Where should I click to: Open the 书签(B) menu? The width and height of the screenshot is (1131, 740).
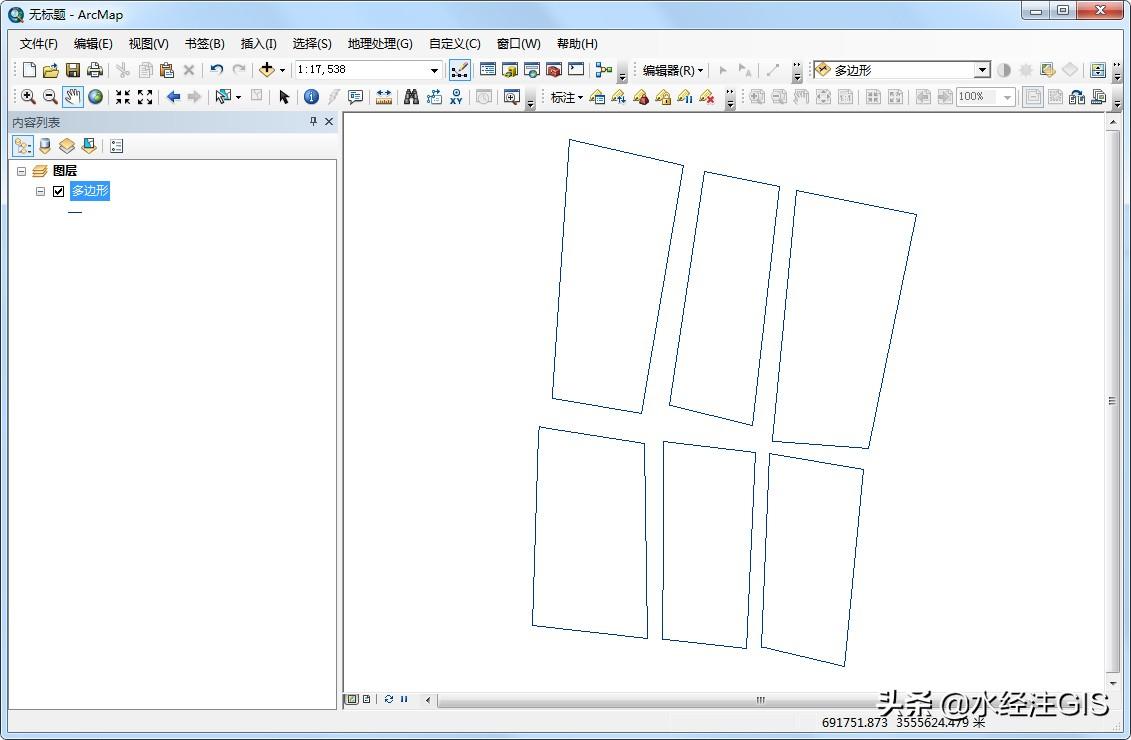point(205,43)
